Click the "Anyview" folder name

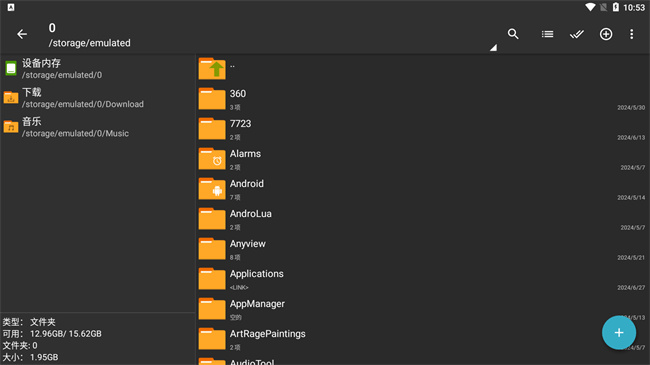click(x=247, y=244)
